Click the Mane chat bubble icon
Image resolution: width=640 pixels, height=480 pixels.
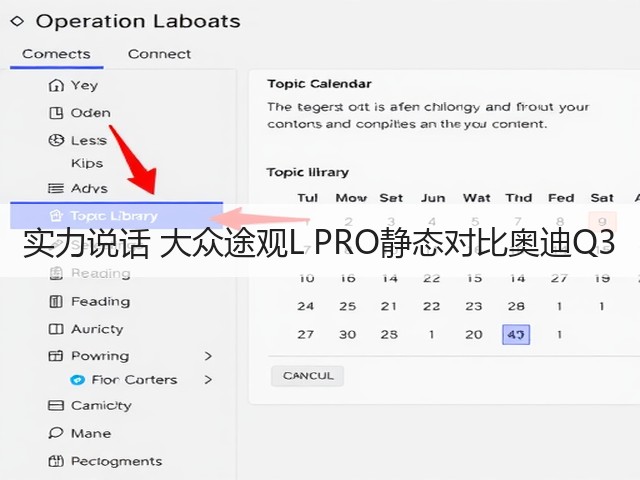56,433
